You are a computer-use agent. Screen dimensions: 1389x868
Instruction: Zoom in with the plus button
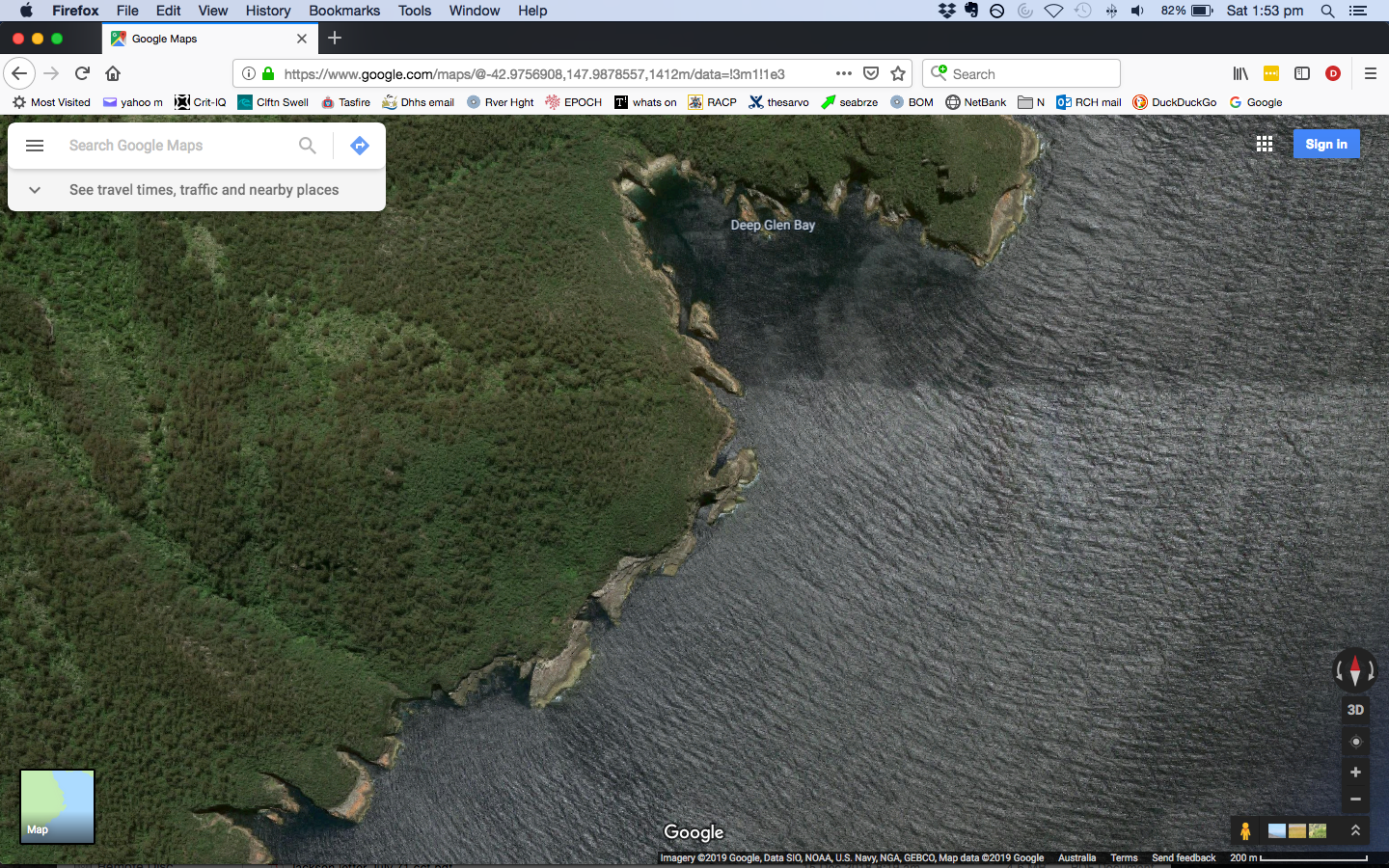click(x=1355, y=773)
